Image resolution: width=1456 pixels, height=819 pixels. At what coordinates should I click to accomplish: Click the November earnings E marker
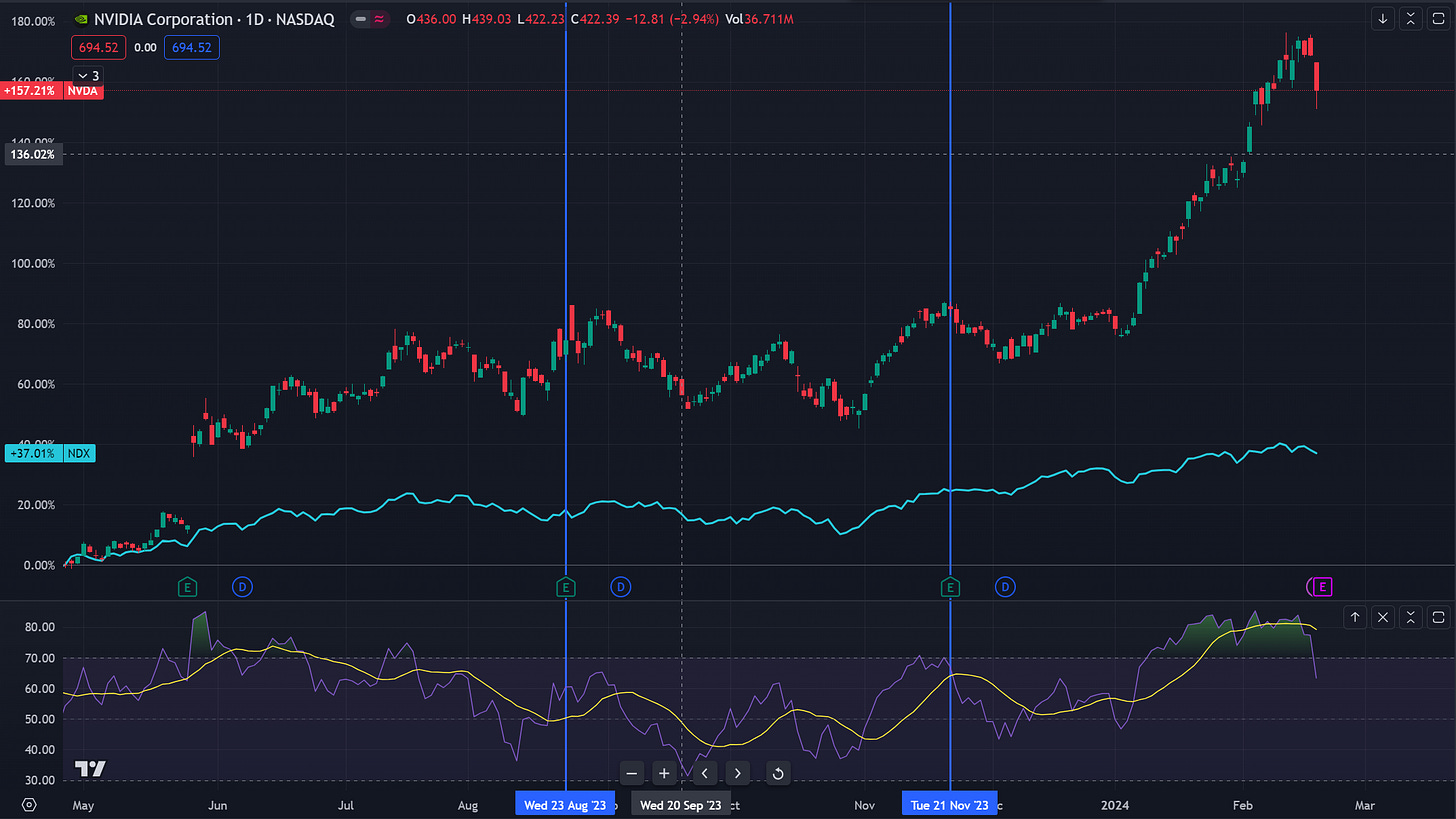coord(950,587)
